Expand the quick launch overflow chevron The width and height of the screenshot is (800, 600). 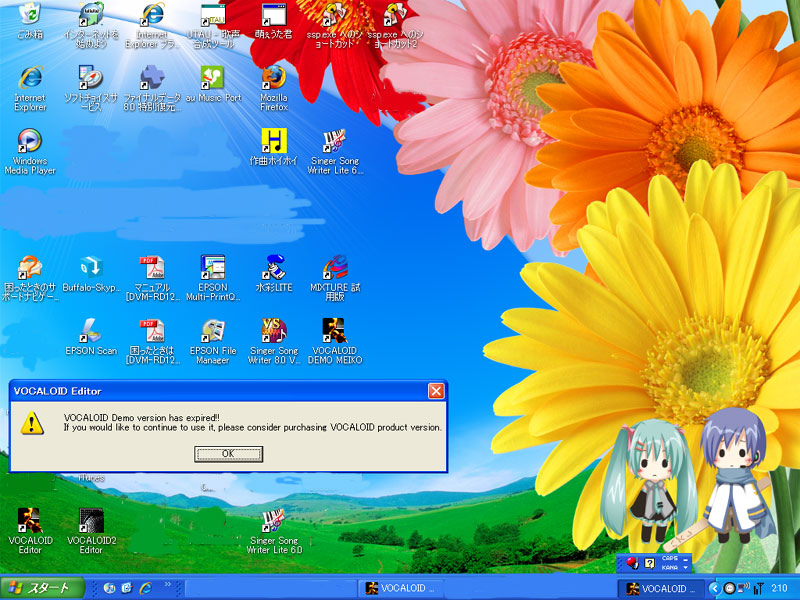pos(167,584)
